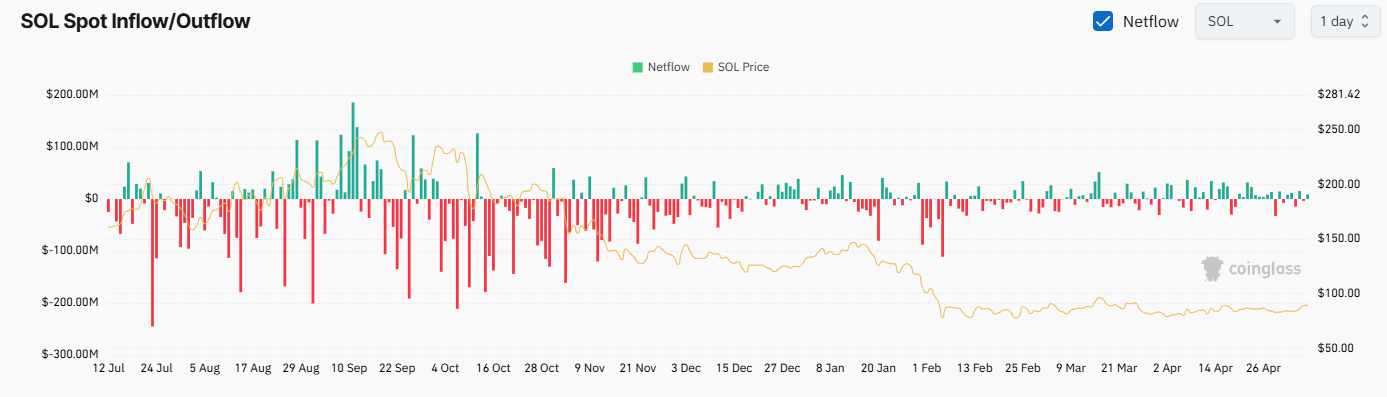Click the yellow SOL Price legend swatch
The width and height of the screenshot is (1387, 397).
tap(708, 67)
